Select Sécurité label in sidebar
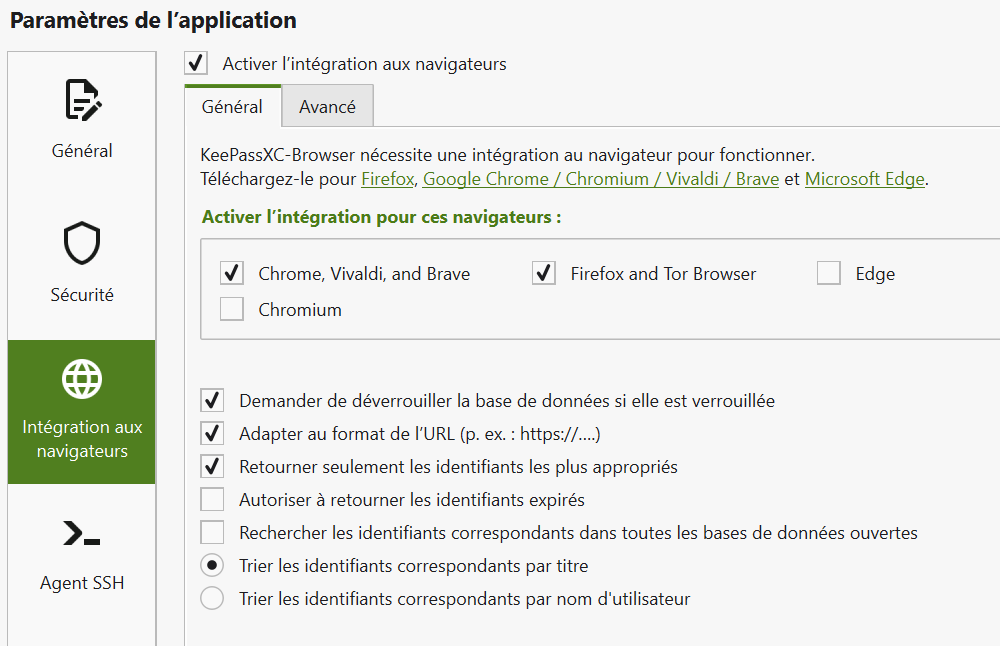Viewport: 1000px width, 646px height. pyautogui.click(x=82, y=295)
